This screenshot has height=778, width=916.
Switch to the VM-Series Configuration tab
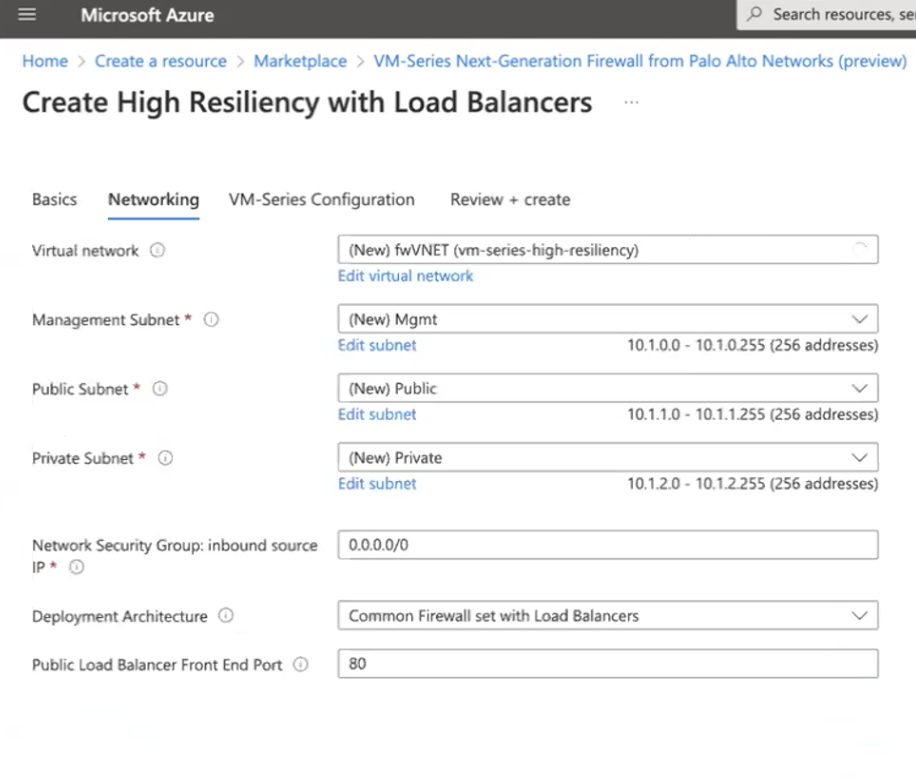pyautogui.click(x=321, y=200)
